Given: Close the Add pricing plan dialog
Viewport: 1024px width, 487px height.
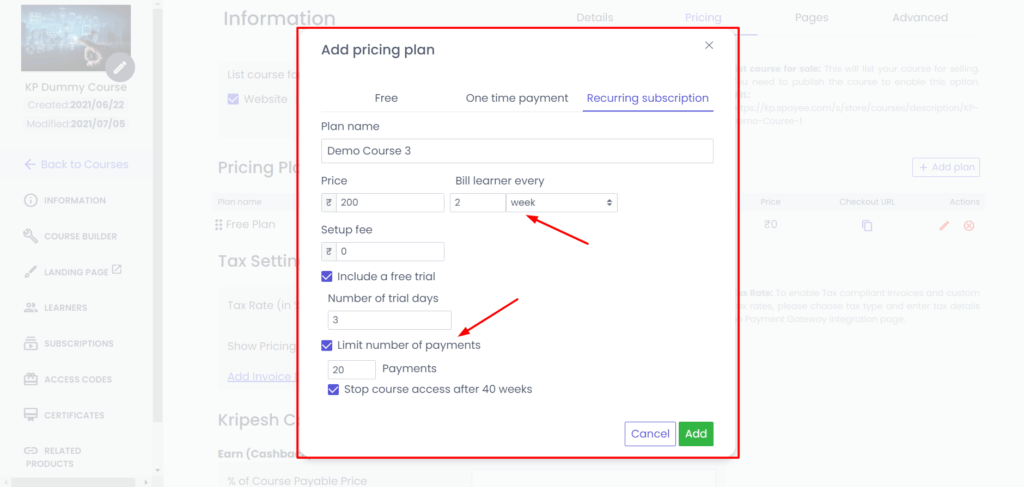Looking at the screenshot, I should point(709,45).
